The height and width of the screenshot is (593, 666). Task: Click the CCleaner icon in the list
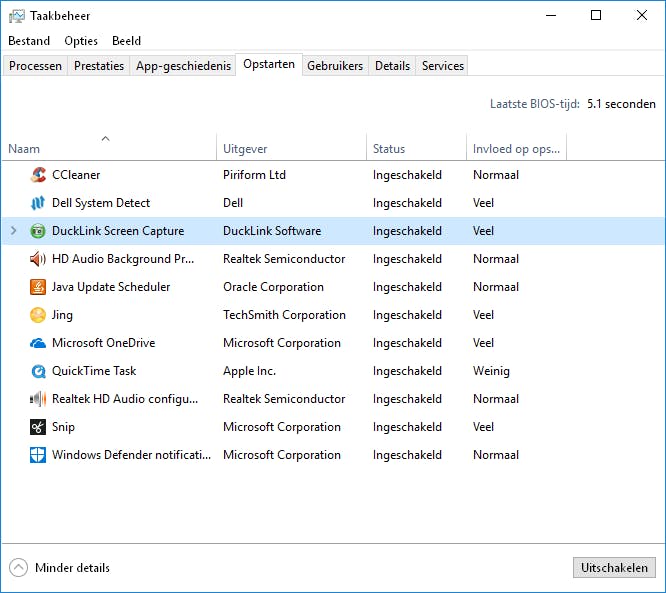click(x=38, y=175)
